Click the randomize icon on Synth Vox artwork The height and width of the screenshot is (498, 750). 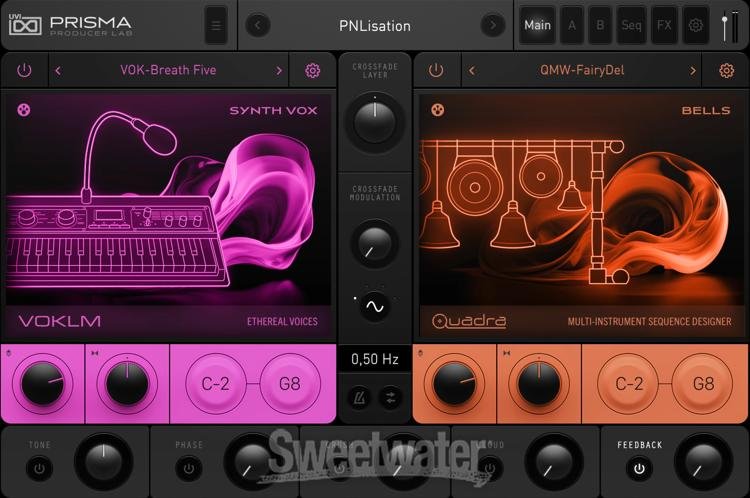pos(25,110)
